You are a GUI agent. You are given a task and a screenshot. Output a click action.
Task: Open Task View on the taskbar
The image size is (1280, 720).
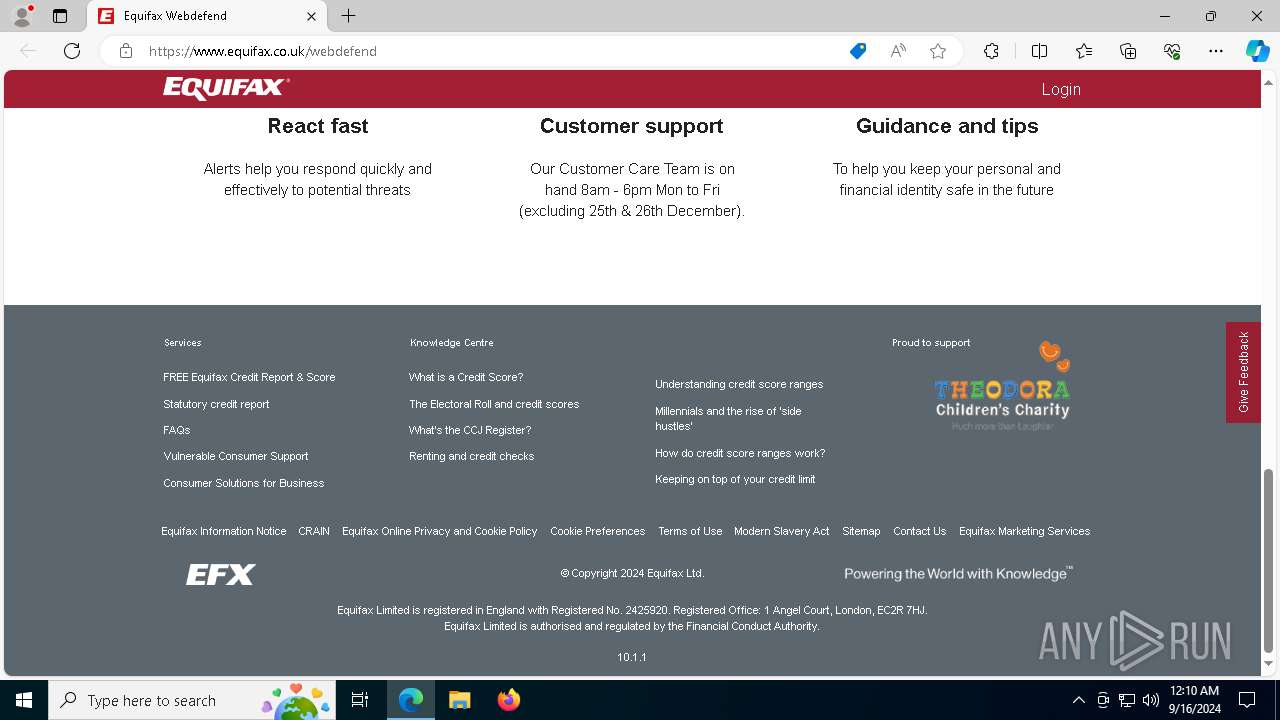click(360, 700)
